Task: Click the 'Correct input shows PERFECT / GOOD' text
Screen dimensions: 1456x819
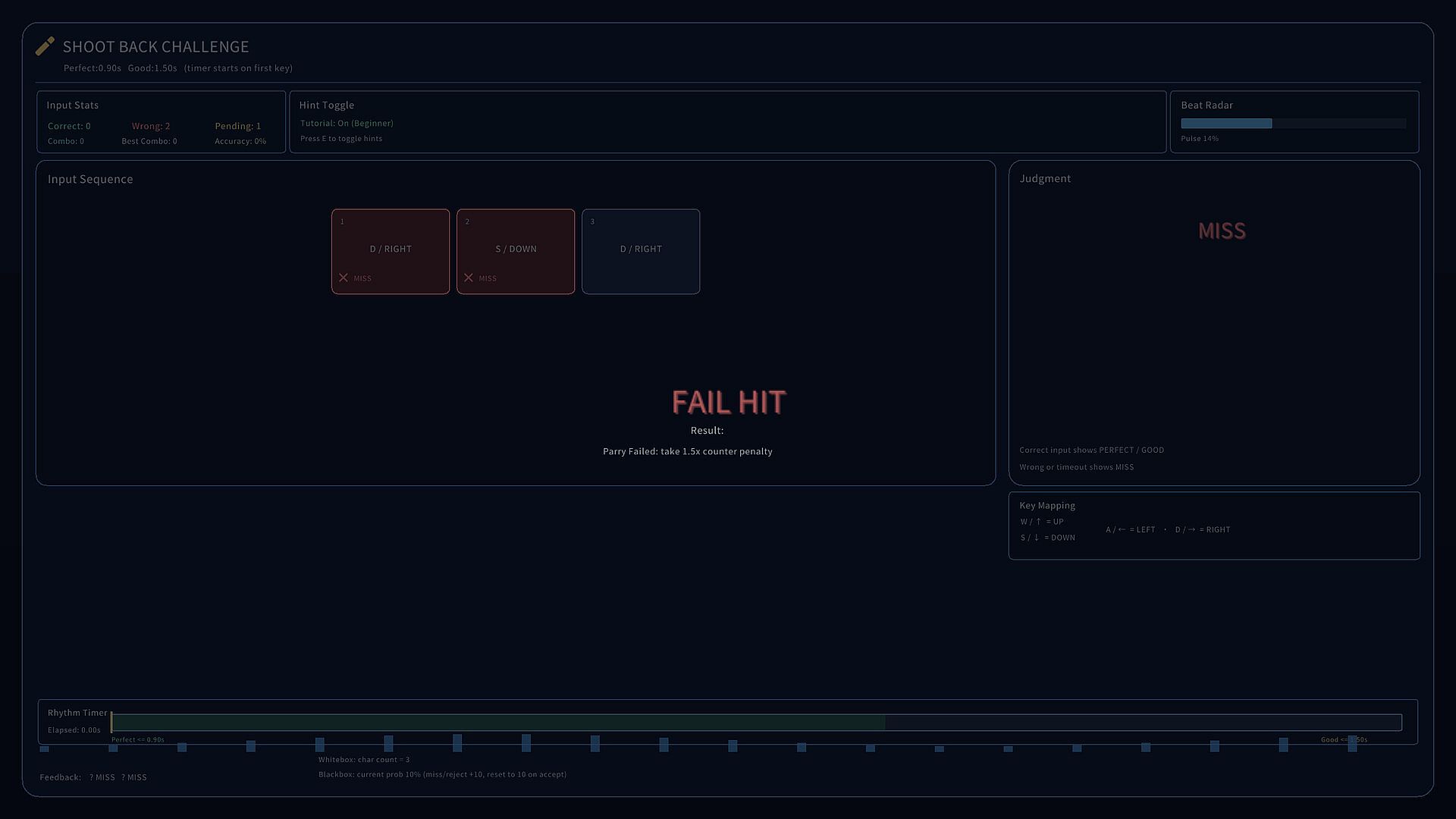Action: pyautogui.click(x=1092, y=450)
